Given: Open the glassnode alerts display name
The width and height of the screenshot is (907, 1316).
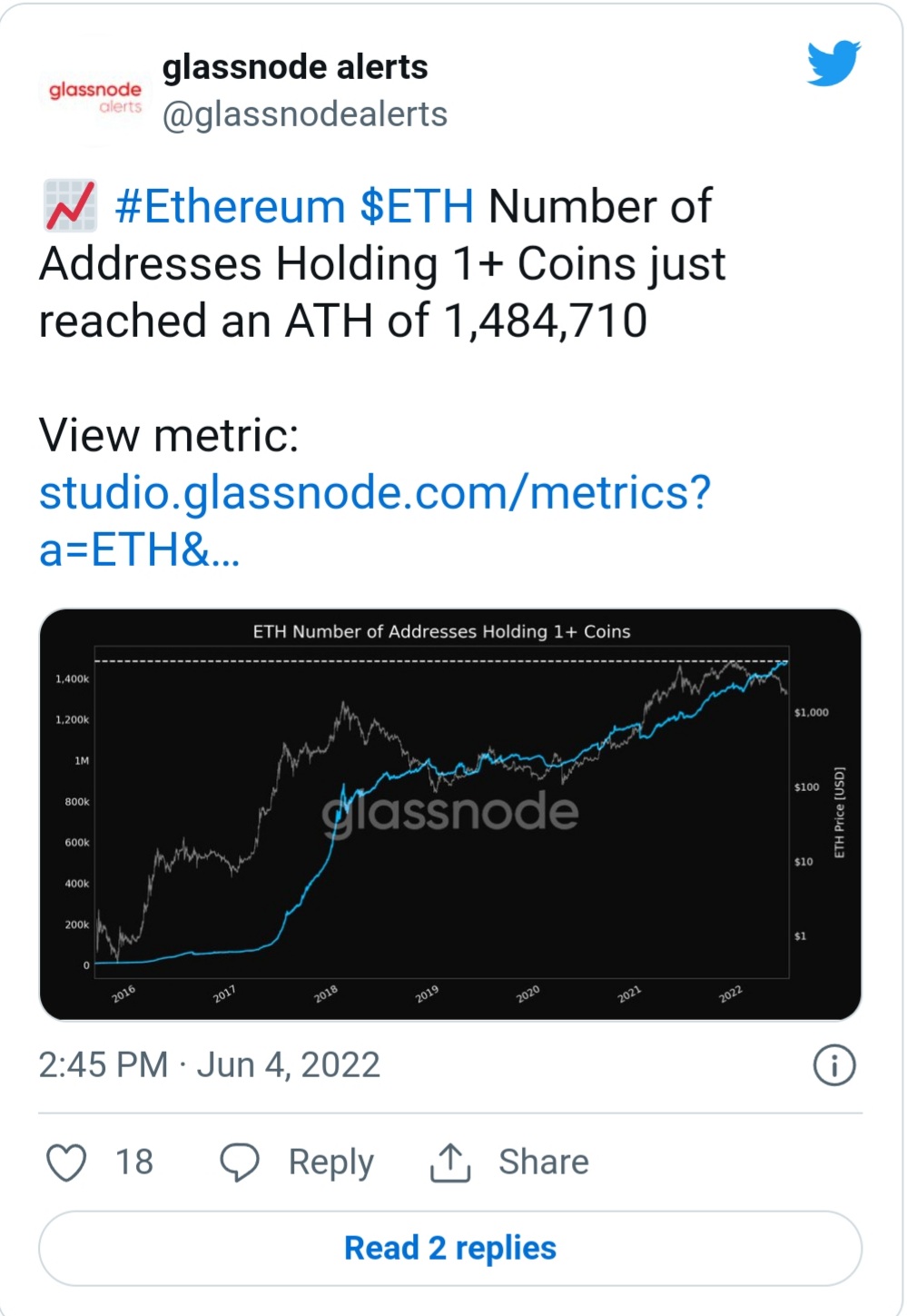Looking at the screenshot, I should click(295, 67).
